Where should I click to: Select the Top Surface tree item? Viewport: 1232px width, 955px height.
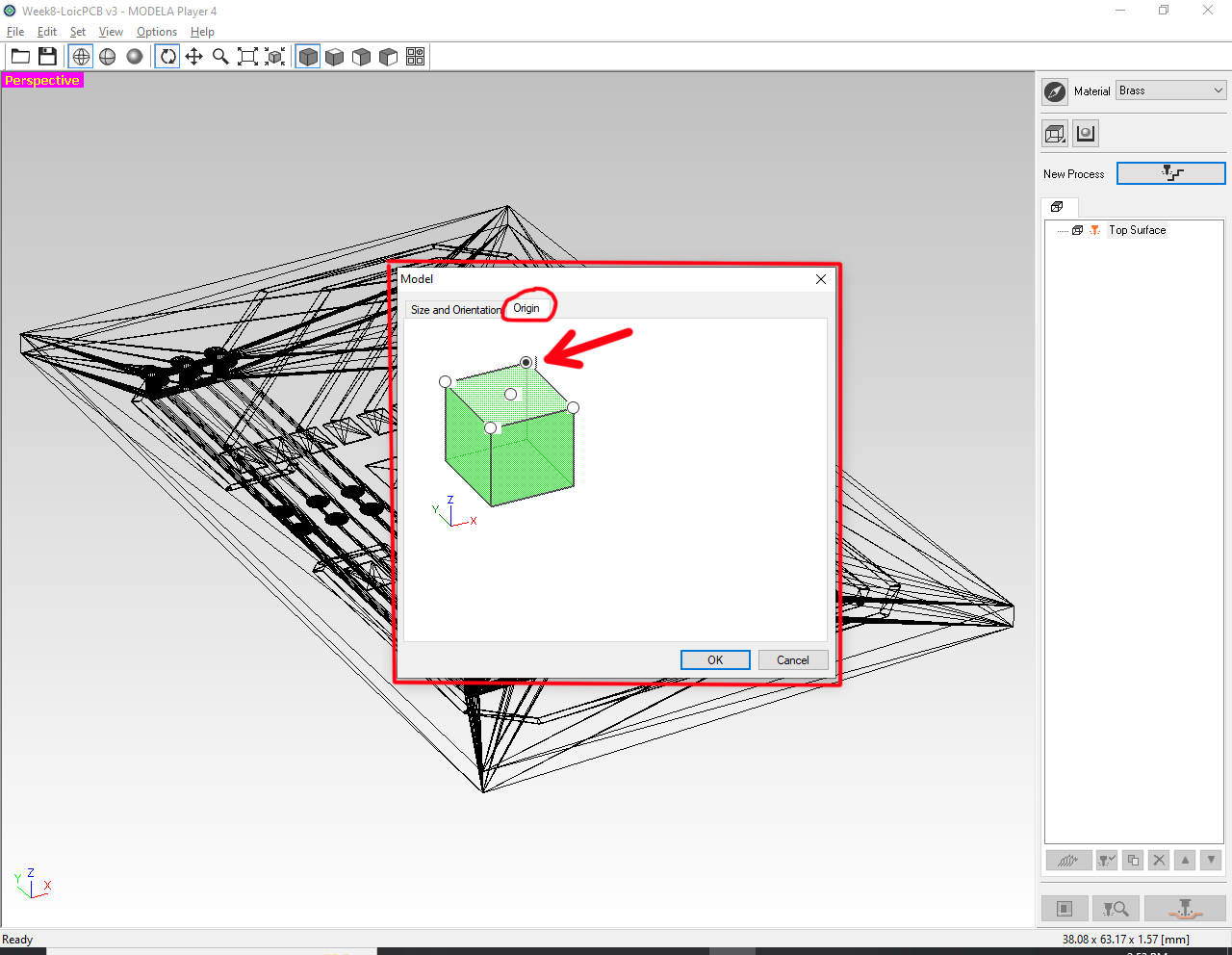coord(1137,230)
